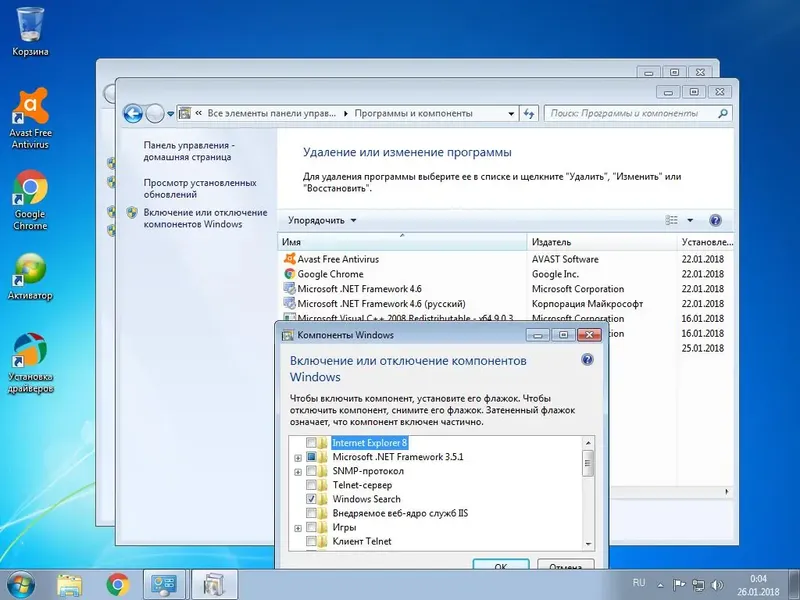Image resolution: width=800 pixels, height=600 pixels.
Task: Enable Внедряемое веб-ядро служб IIS checkbox
Action: (311, 513)
